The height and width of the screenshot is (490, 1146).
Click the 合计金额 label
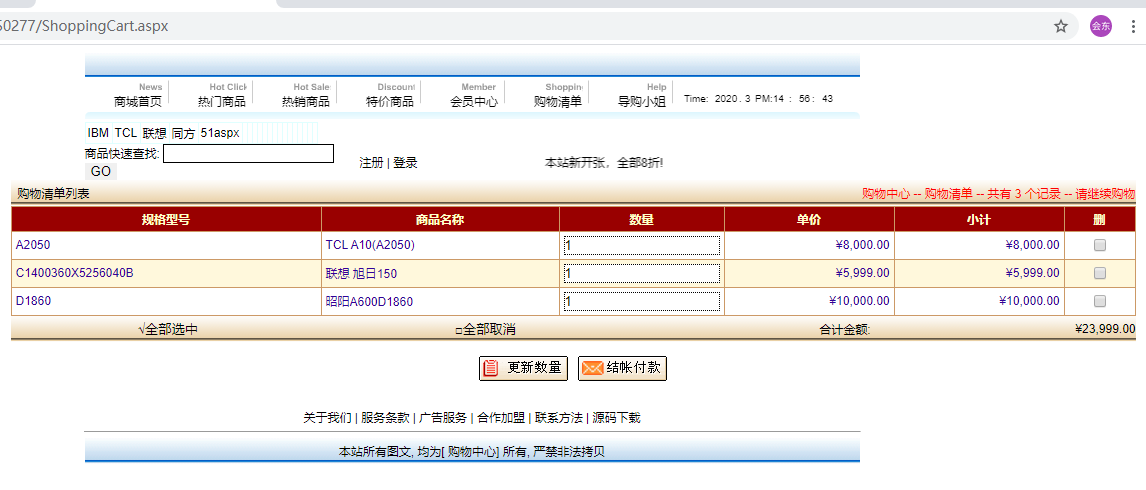(x=845, y=330)
